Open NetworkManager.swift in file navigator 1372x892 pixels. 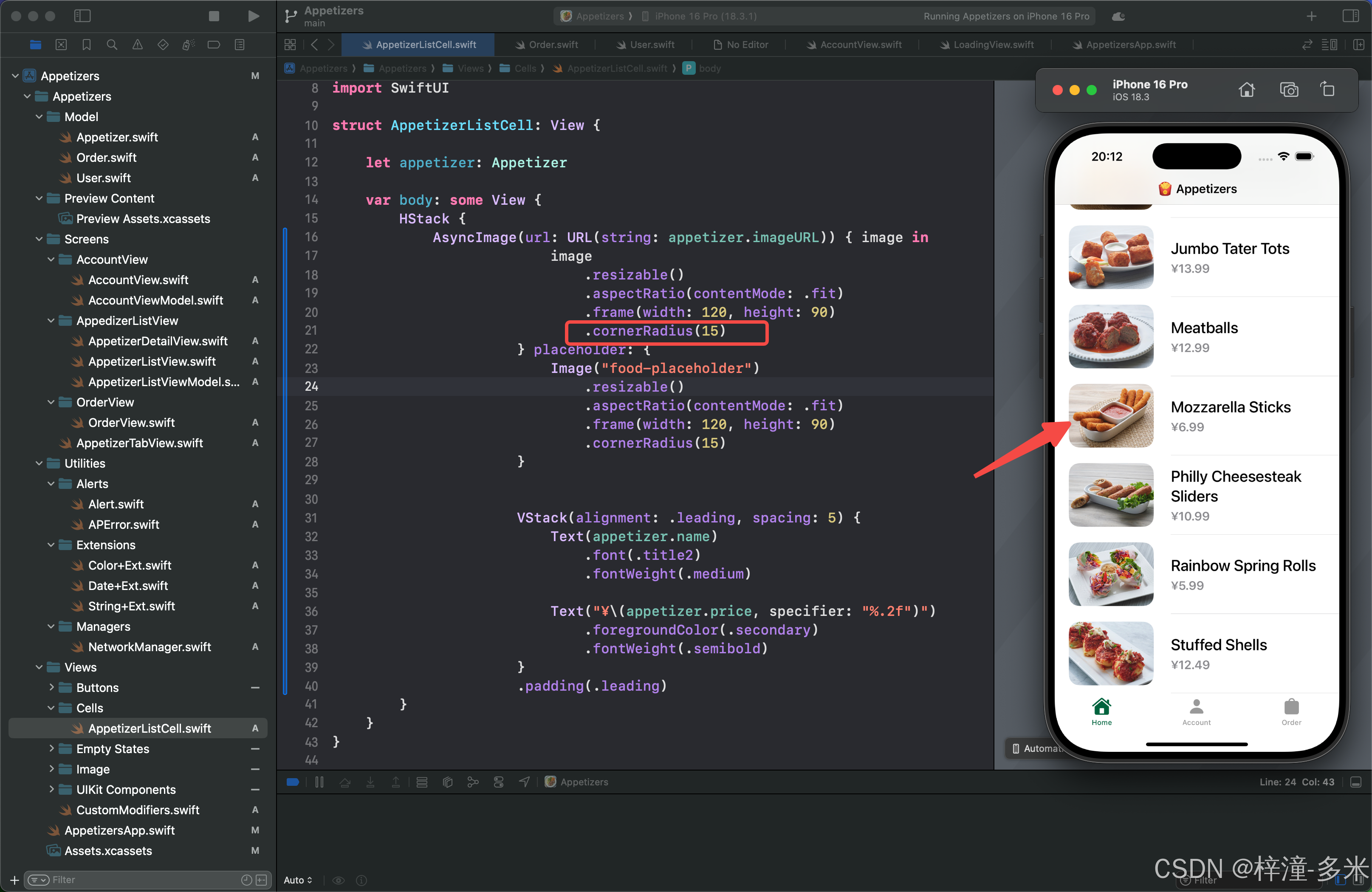coord(150,647)
